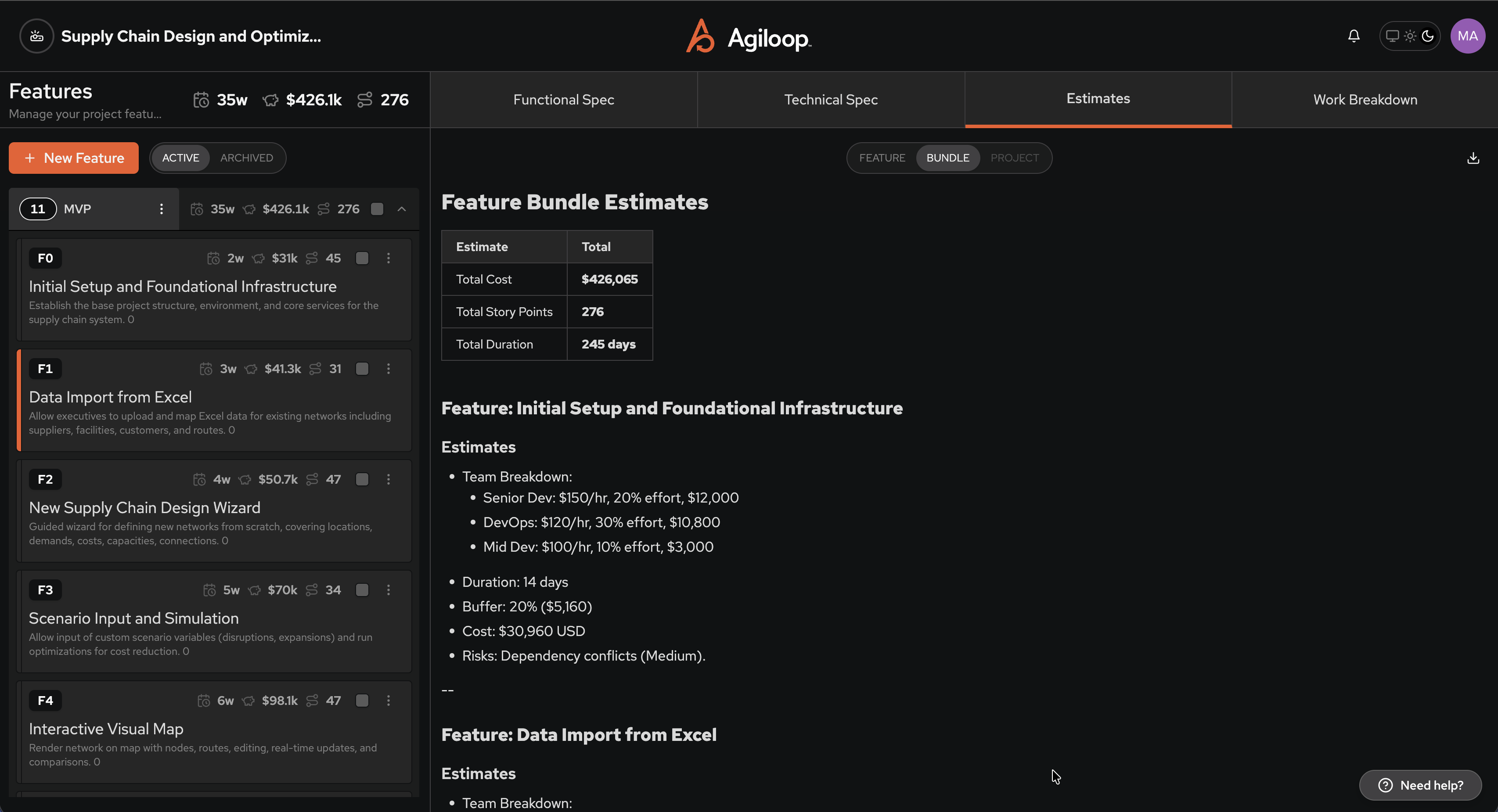Check the F0 feature checkbox
This screenshot has height=812, width=1498.
pyautogui.click(x=362, y=258)
